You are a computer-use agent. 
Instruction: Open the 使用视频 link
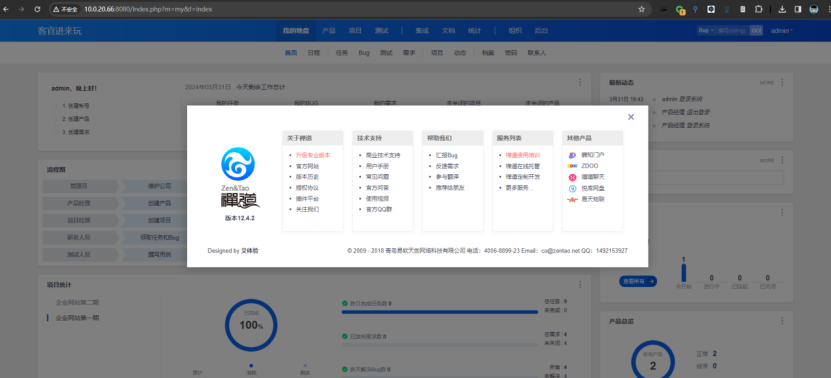pos(377,199)
